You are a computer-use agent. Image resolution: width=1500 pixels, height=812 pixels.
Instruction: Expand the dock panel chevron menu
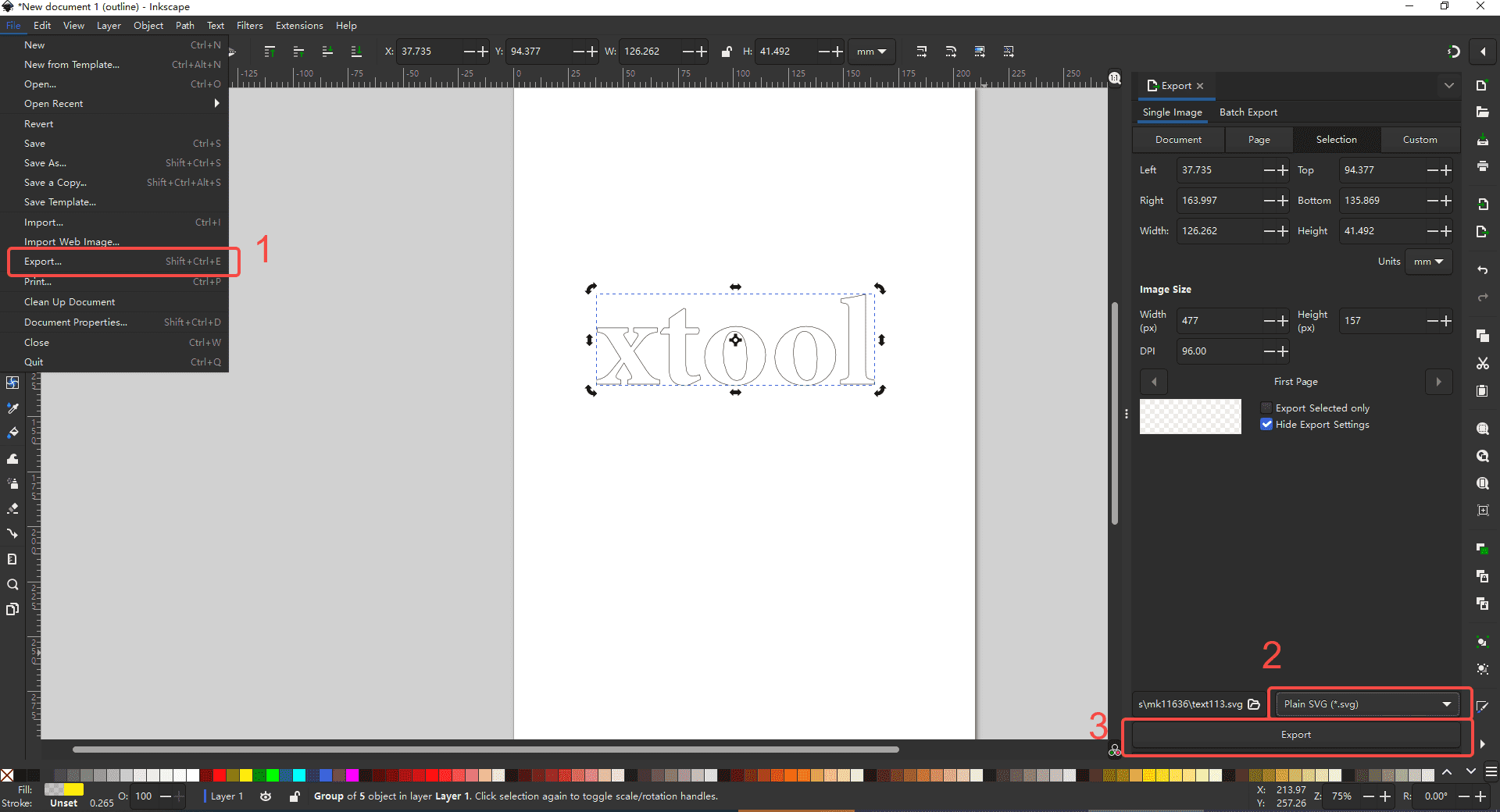coord(1449,86)
